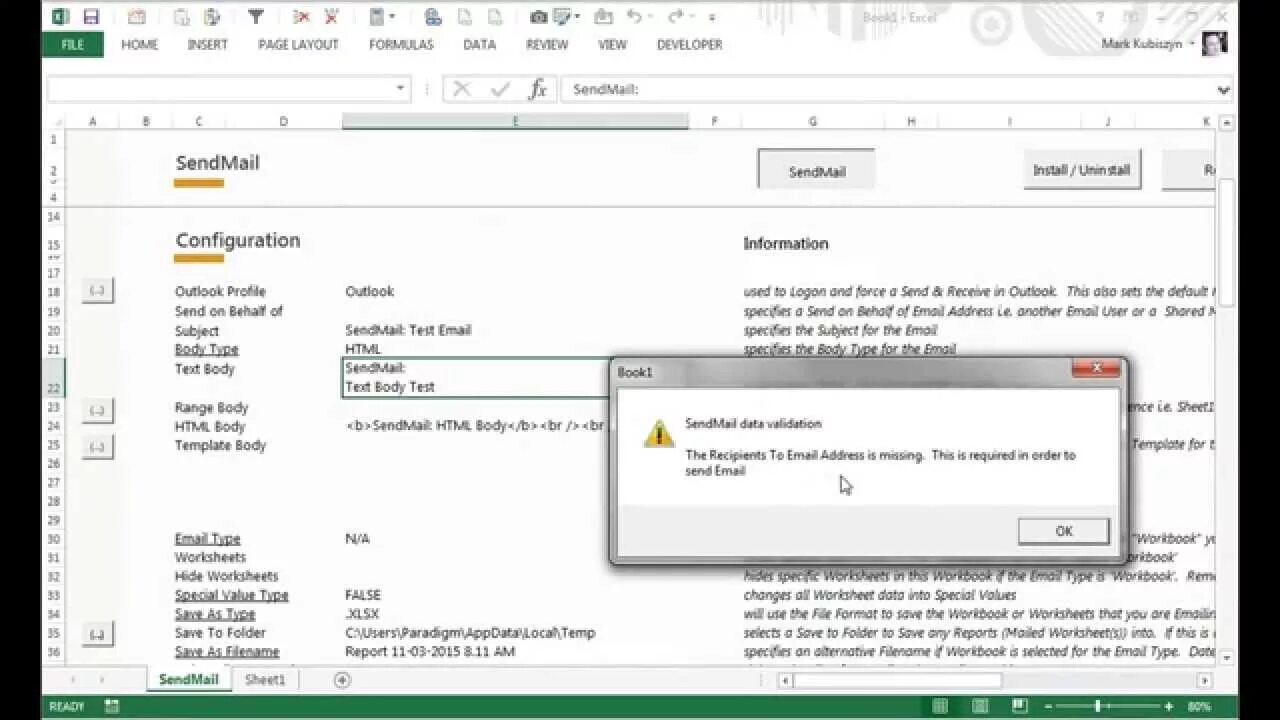Open the calculator icon's dropdown arrow

coord(392,17)
